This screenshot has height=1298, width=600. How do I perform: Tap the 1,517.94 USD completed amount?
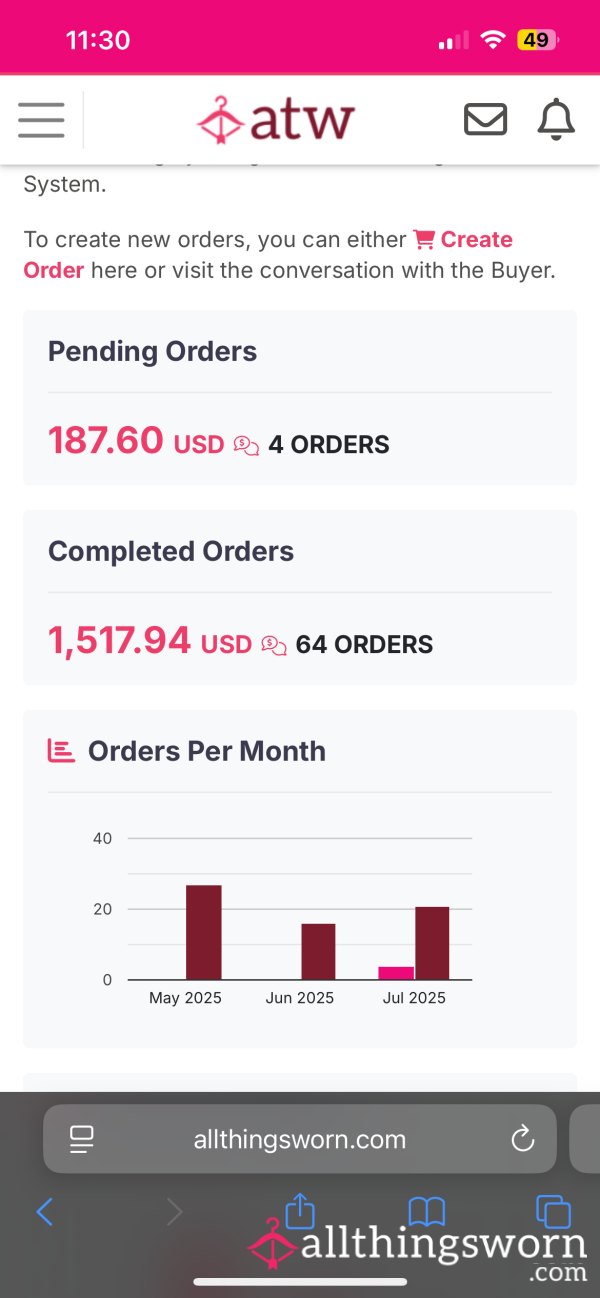[150, 641]
